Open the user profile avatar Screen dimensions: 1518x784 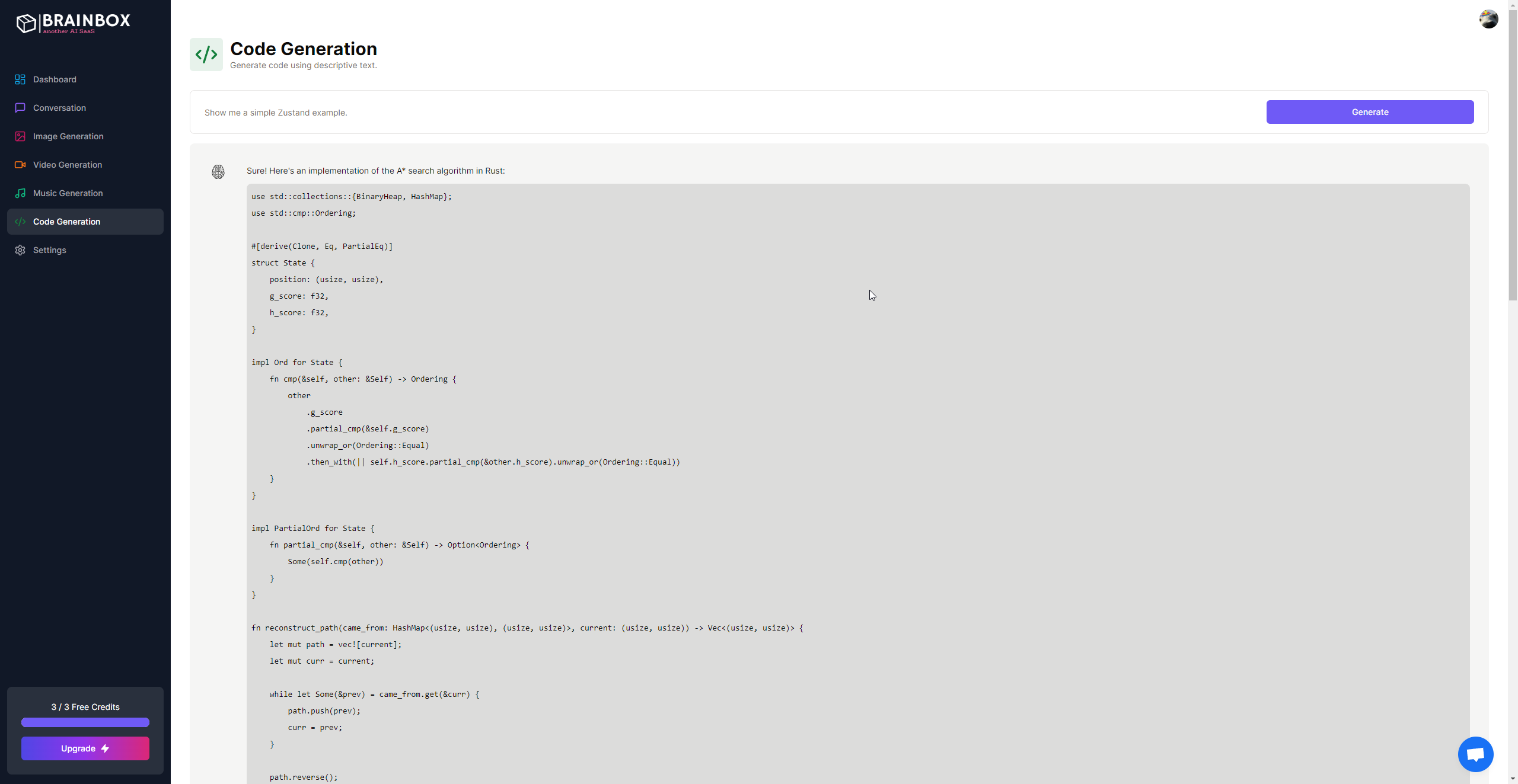(1489, 19)
